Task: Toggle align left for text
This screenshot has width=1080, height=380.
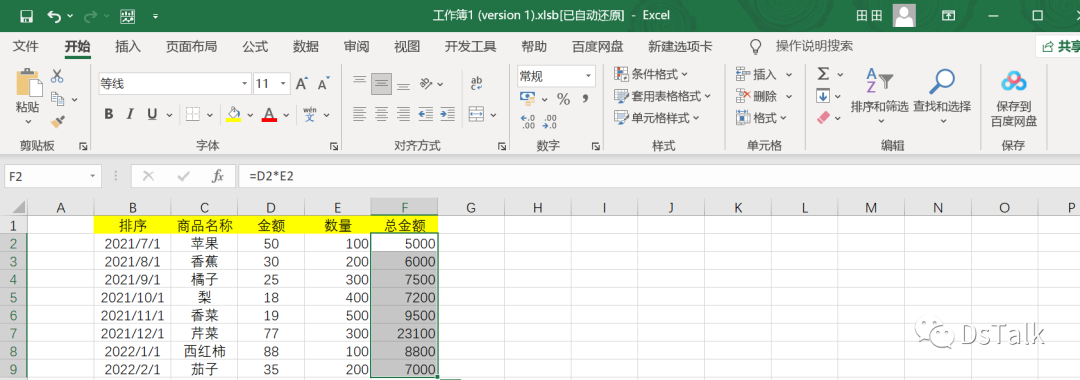Action: pos(359,114)
